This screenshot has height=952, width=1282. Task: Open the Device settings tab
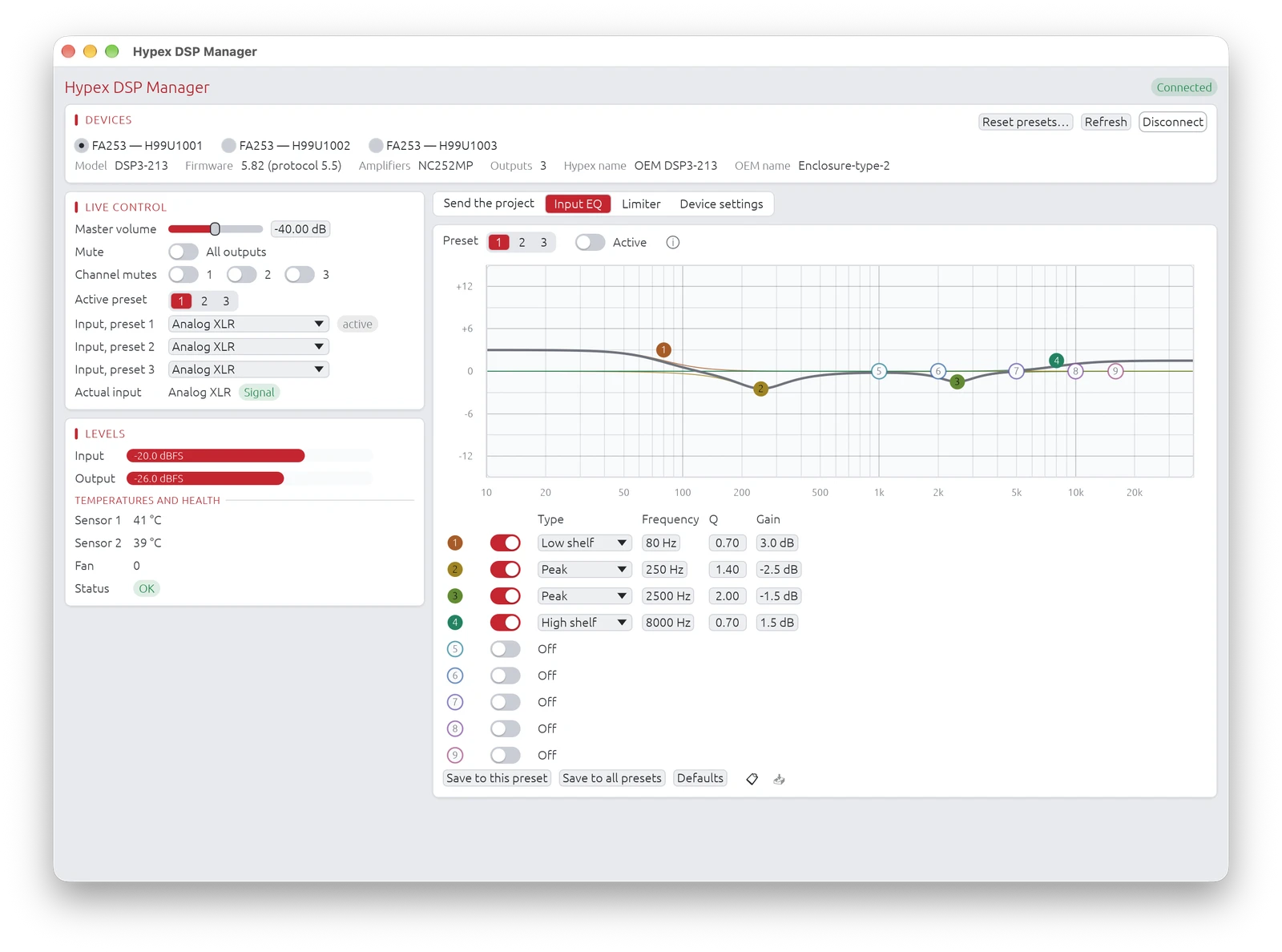click(x=721, y=204)
